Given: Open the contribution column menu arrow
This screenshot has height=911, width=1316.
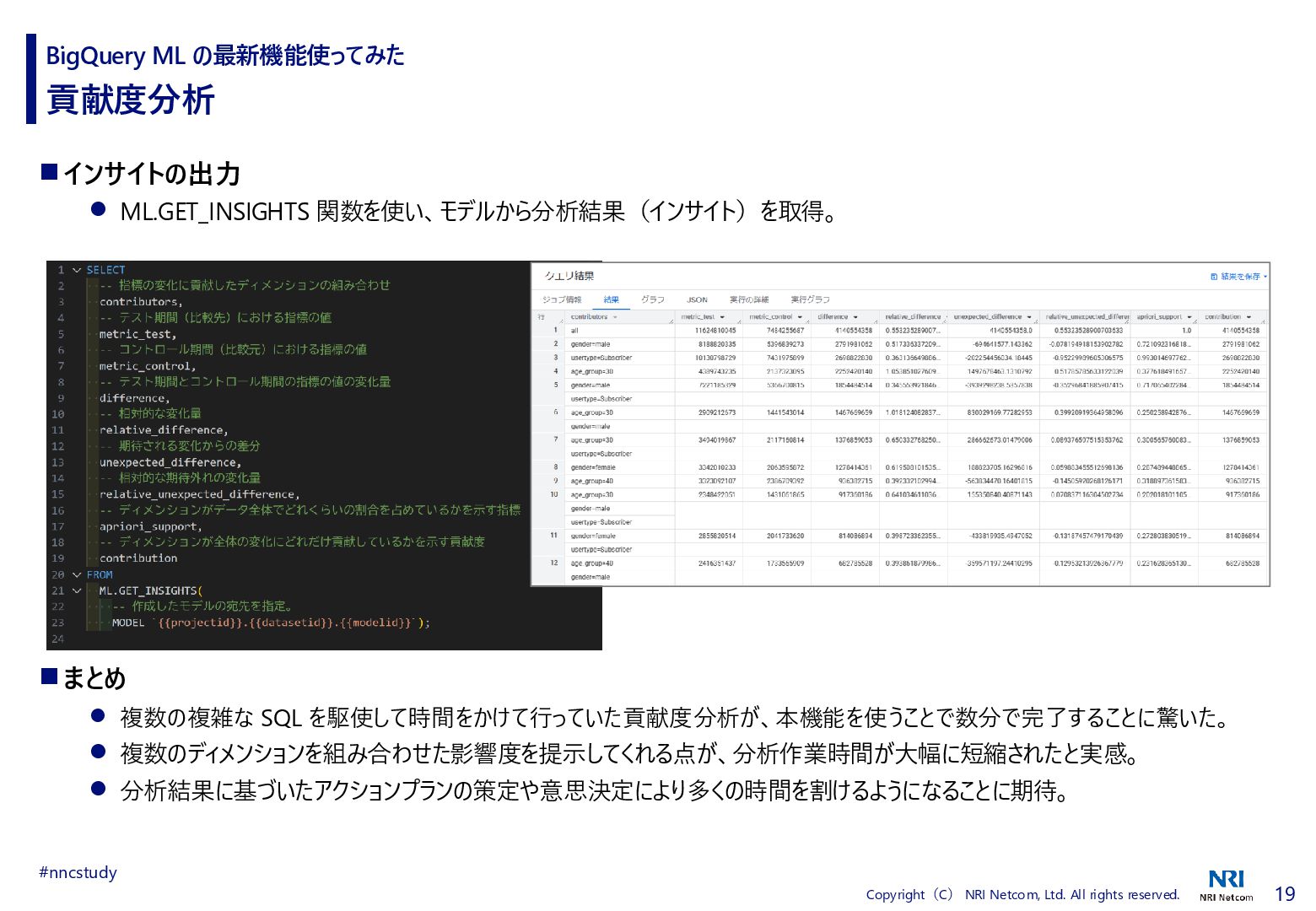Looking at the screenshot, I should (1249, 317).
